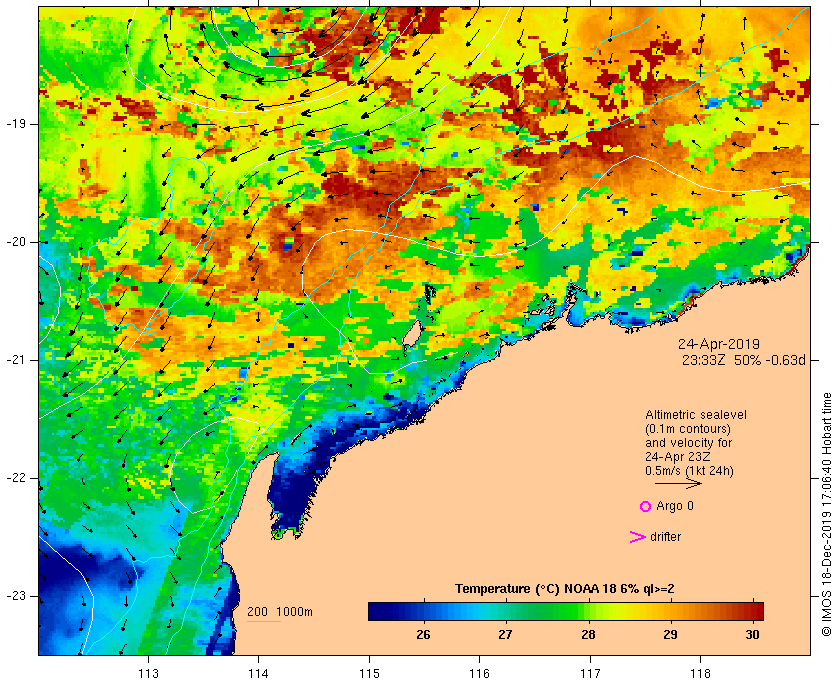Screen dimensions: 840x680
Task: Click the latitude label -19
Action: coord(16,124)
